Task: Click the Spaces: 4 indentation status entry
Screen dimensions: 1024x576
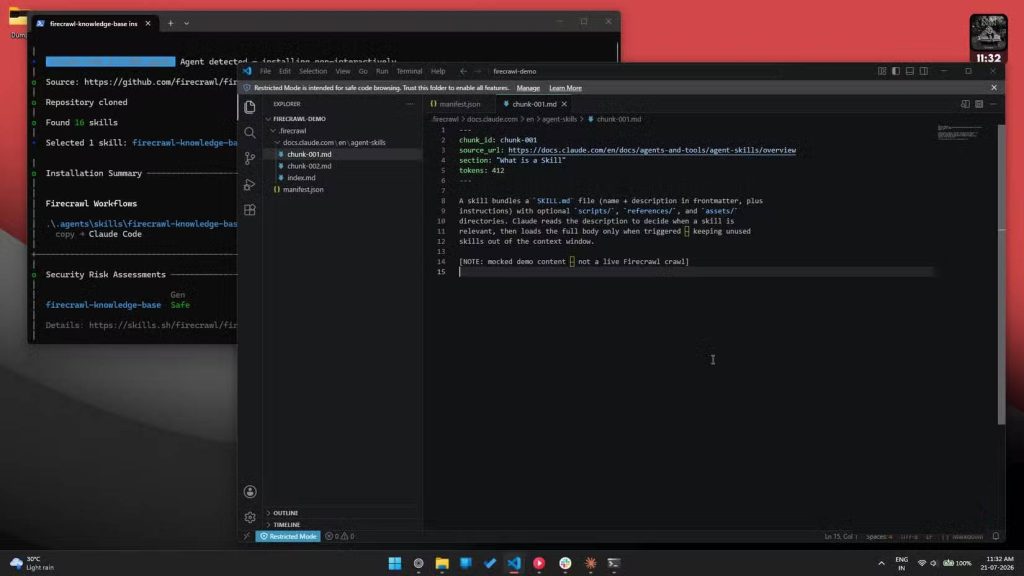Action: [879, 537]
